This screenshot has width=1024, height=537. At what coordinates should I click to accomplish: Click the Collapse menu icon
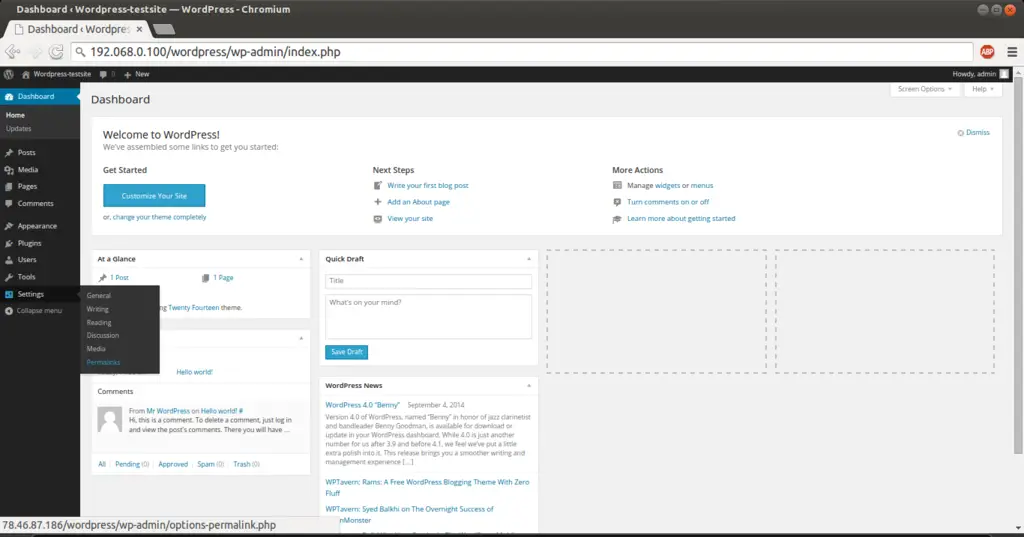(8, 311)
